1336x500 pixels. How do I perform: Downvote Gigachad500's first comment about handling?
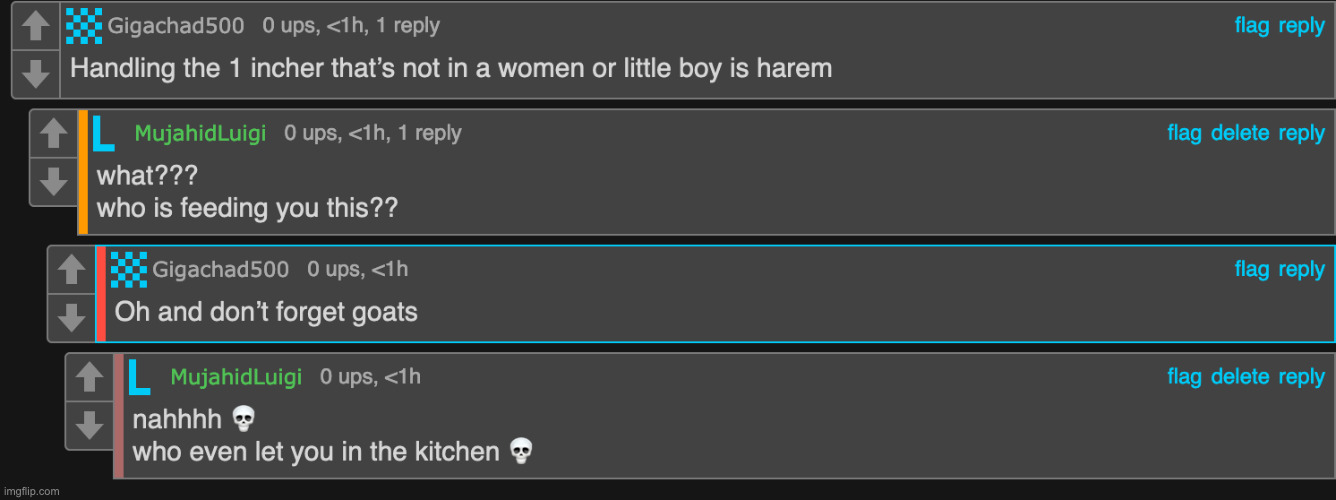click(36, 74)
